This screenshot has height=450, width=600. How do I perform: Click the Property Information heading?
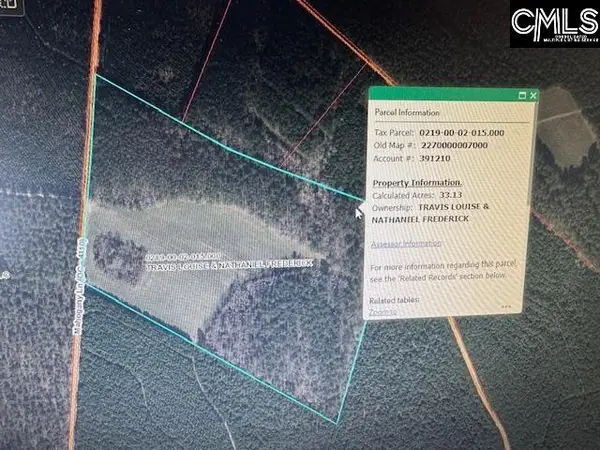click(x=417, y=184)
